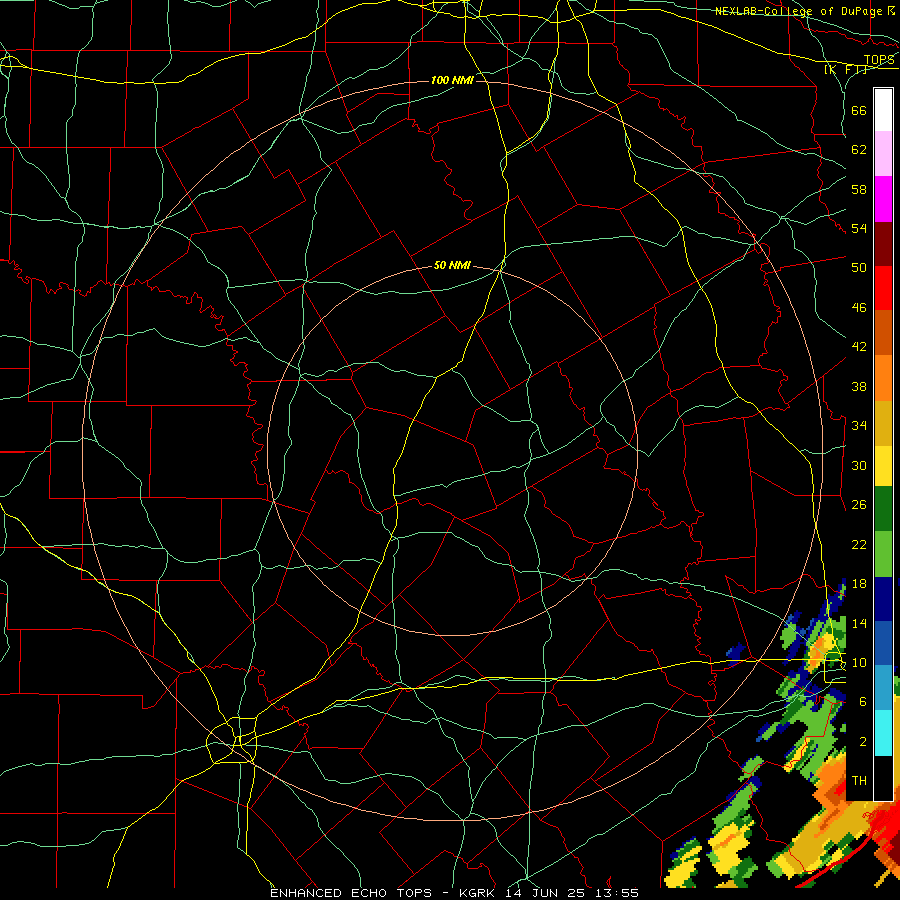The height and width of the screenshot is (900, 900).
Task: Select legend value 18
Action: [859, 584]
